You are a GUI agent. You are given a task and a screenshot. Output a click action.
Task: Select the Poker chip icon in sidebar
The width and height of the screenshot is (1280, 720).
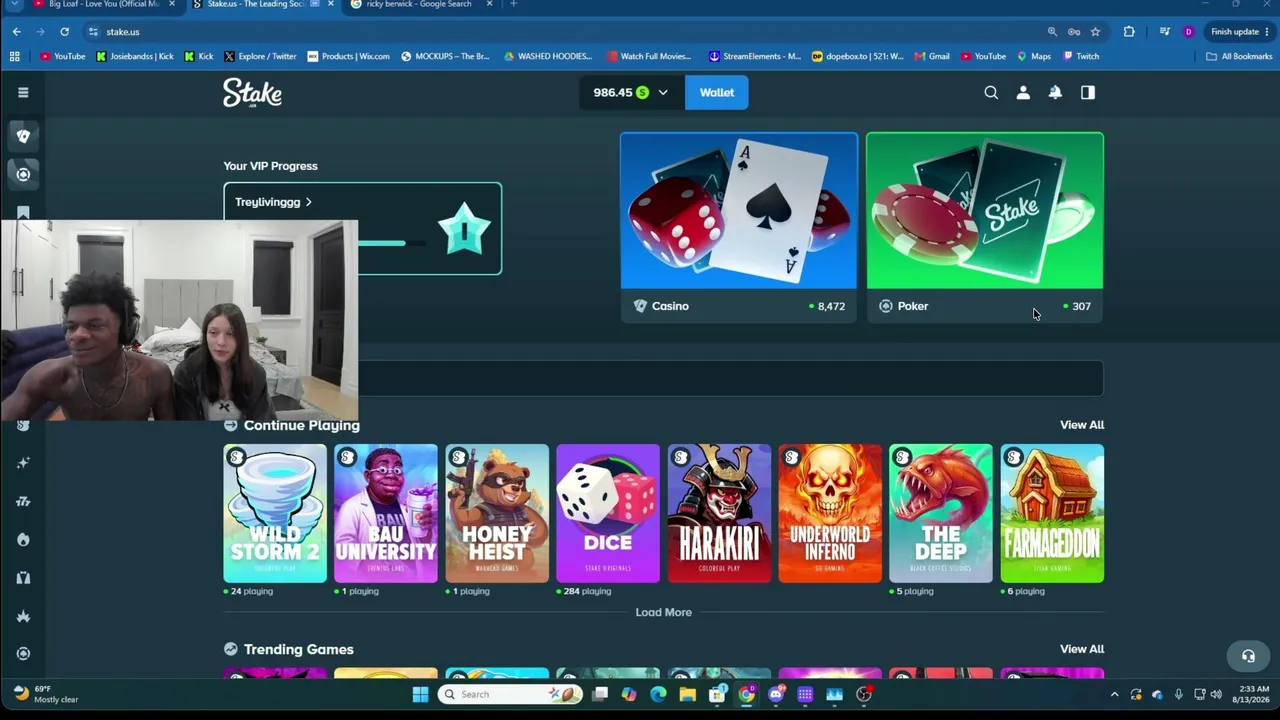pyautogui.click(x=23, y=174)
